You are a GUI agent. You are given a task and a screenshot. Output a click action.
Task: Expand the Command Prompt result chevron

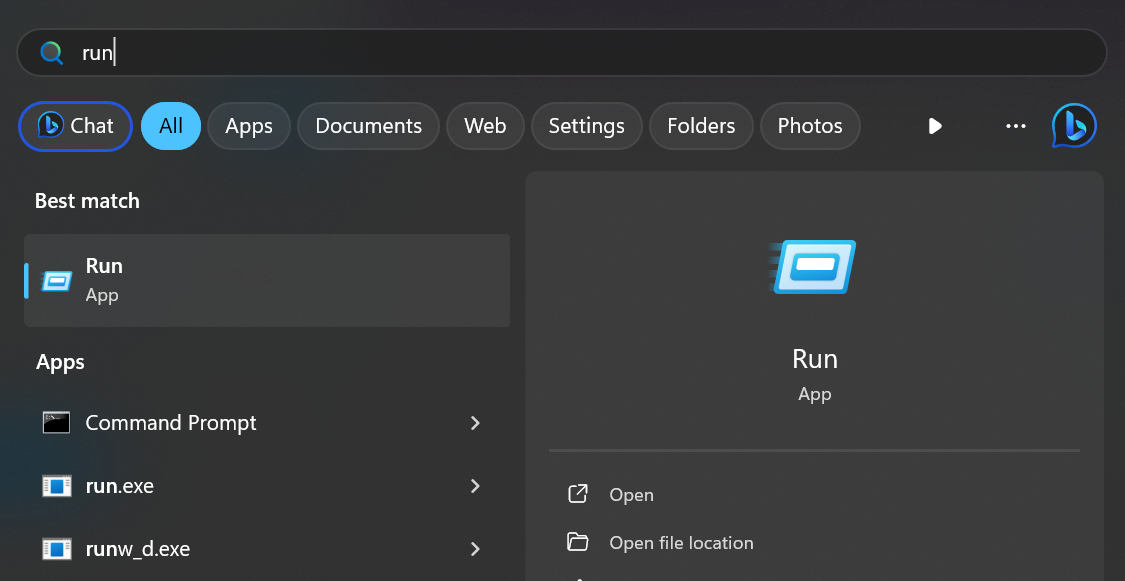(475, 423)
